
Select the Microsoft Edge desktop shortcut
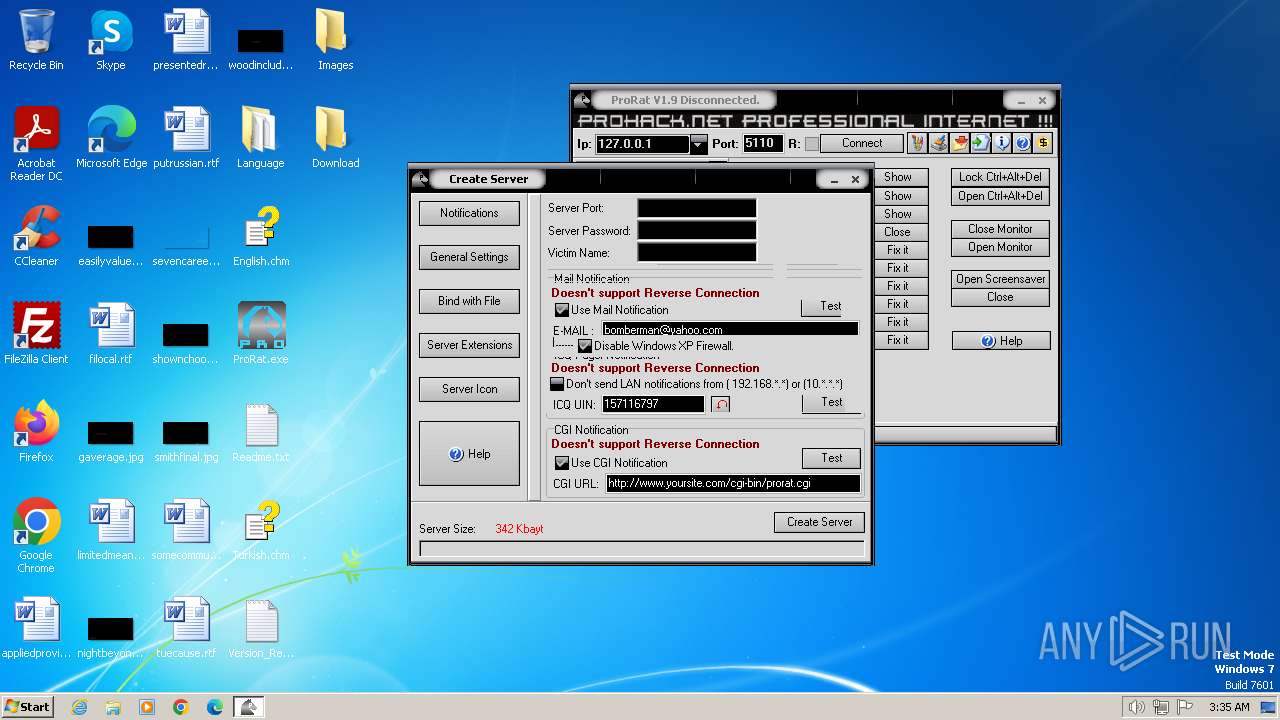click(x=111, y=138)
